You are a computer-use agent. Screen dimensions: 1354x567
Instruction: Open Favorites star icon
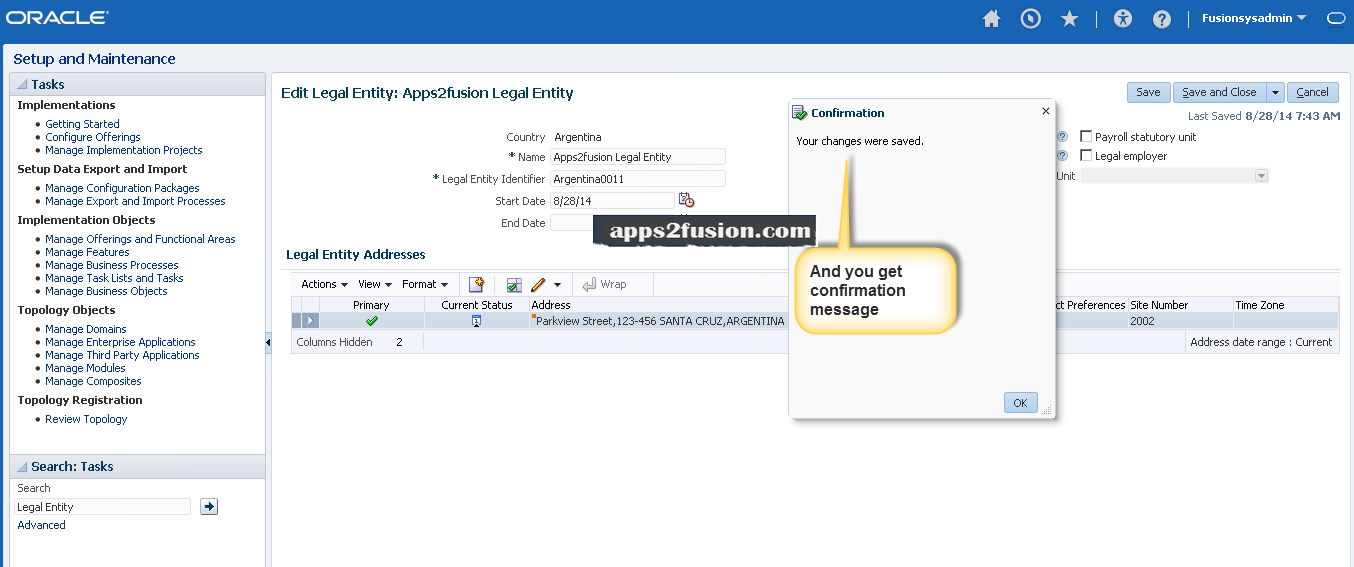point(1070,18)
